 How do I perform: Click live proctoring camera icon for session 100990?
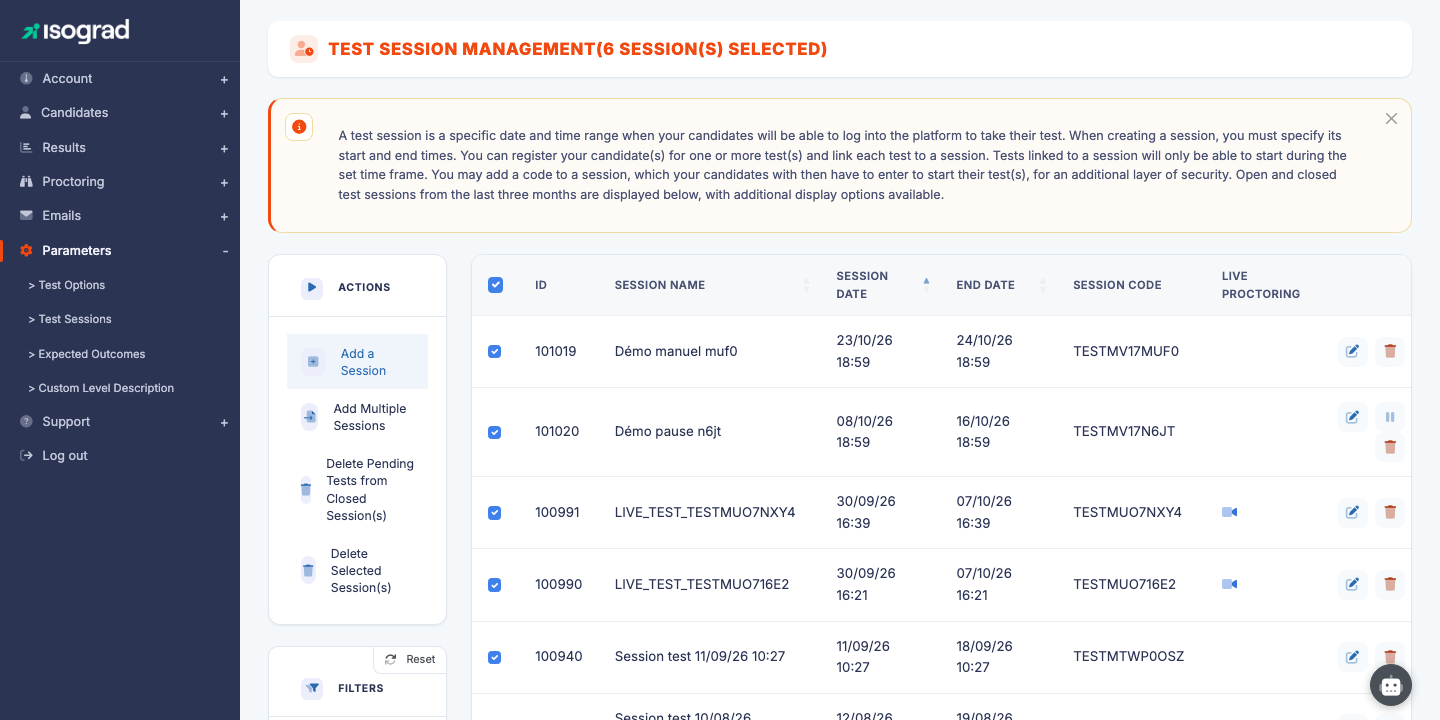1230,584
